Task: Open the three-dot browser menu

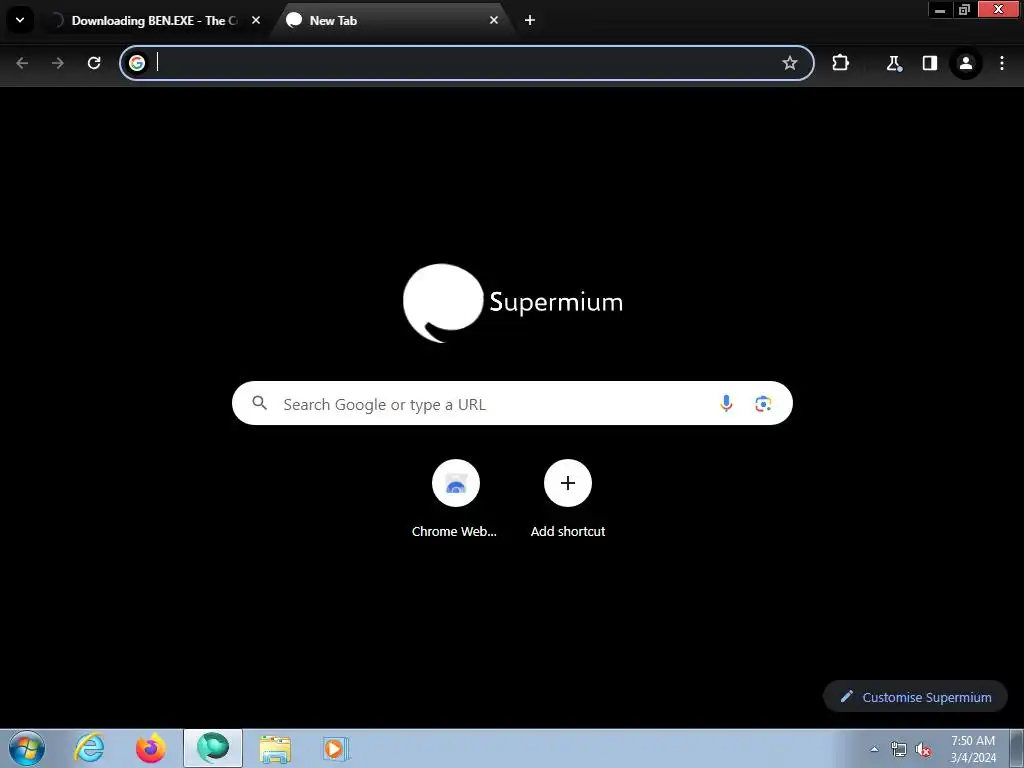Action: coord(1002,63)
